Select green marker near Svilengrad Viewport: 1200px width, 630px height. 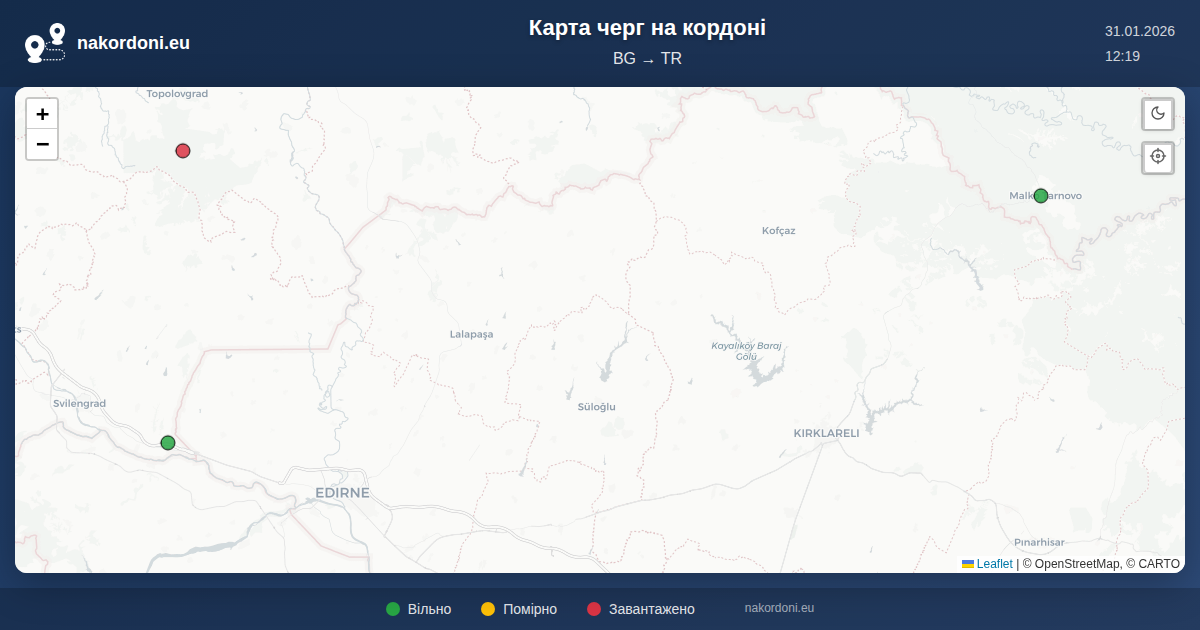tap(168, 443)
